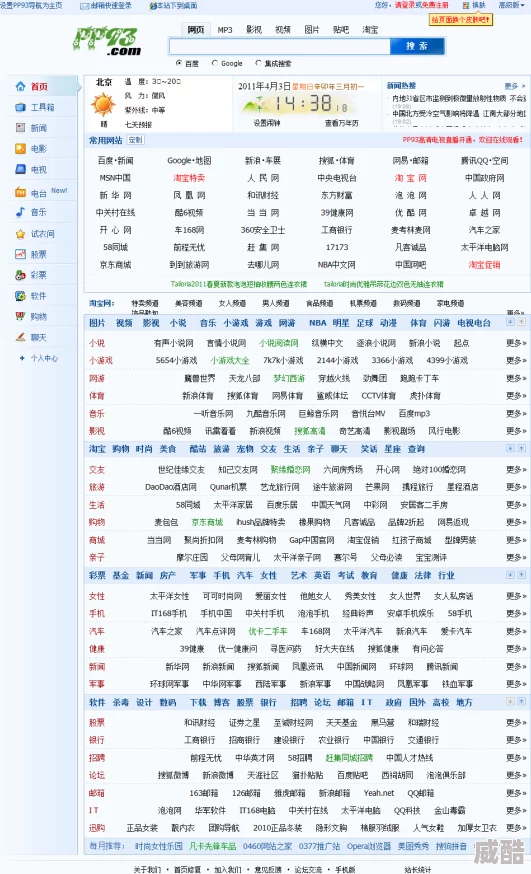Open the 百度·新闻 site link
Image resolution: width=531 pixels, height=874 pixels.
click(x=115, y=161)
